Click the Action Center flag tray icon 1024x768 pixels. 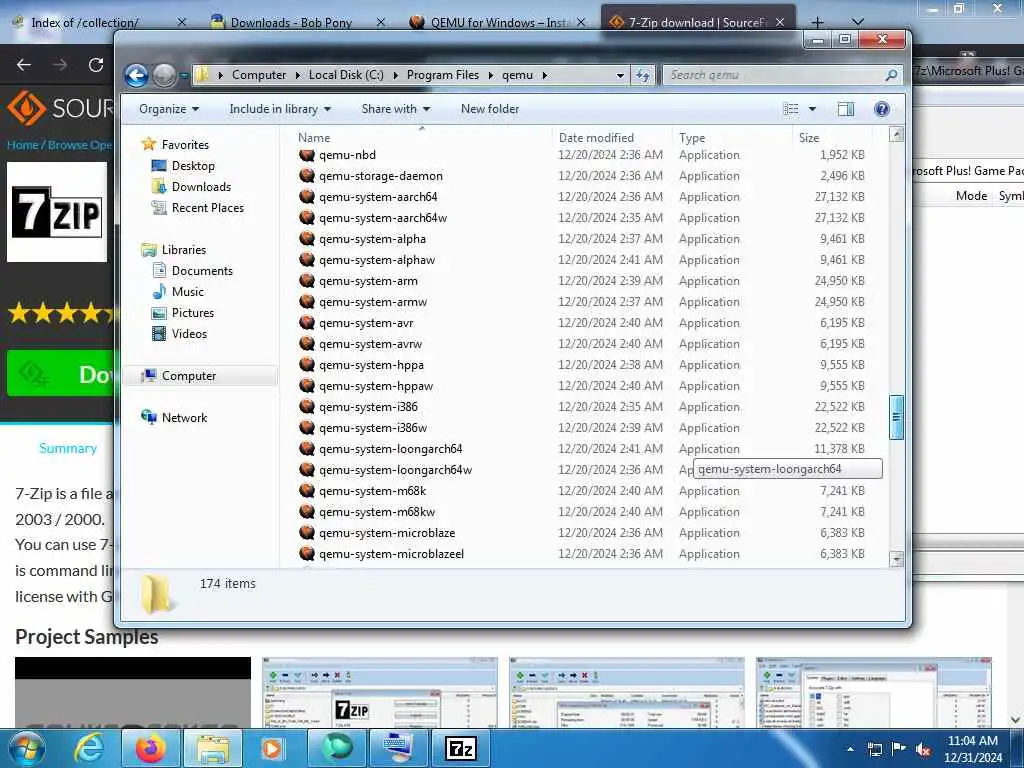click(899, 749)
